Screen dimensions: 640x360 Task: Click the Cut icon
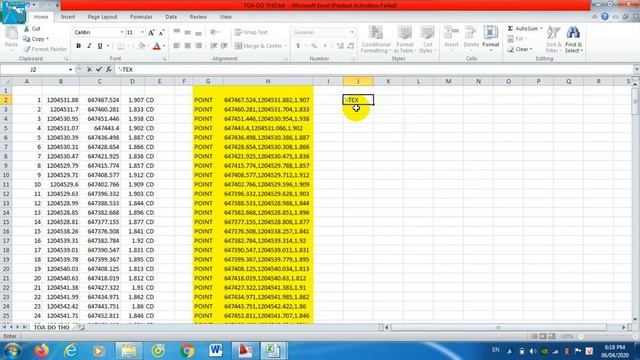coord(32,29)
